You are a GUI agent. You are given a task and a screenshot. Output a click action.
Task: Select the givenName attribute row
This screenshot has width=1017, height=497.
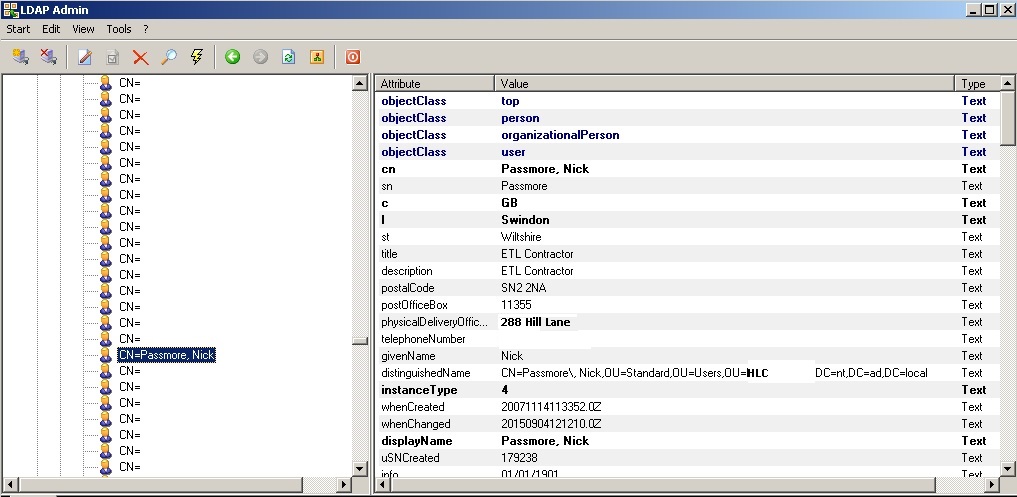(688, 356)
